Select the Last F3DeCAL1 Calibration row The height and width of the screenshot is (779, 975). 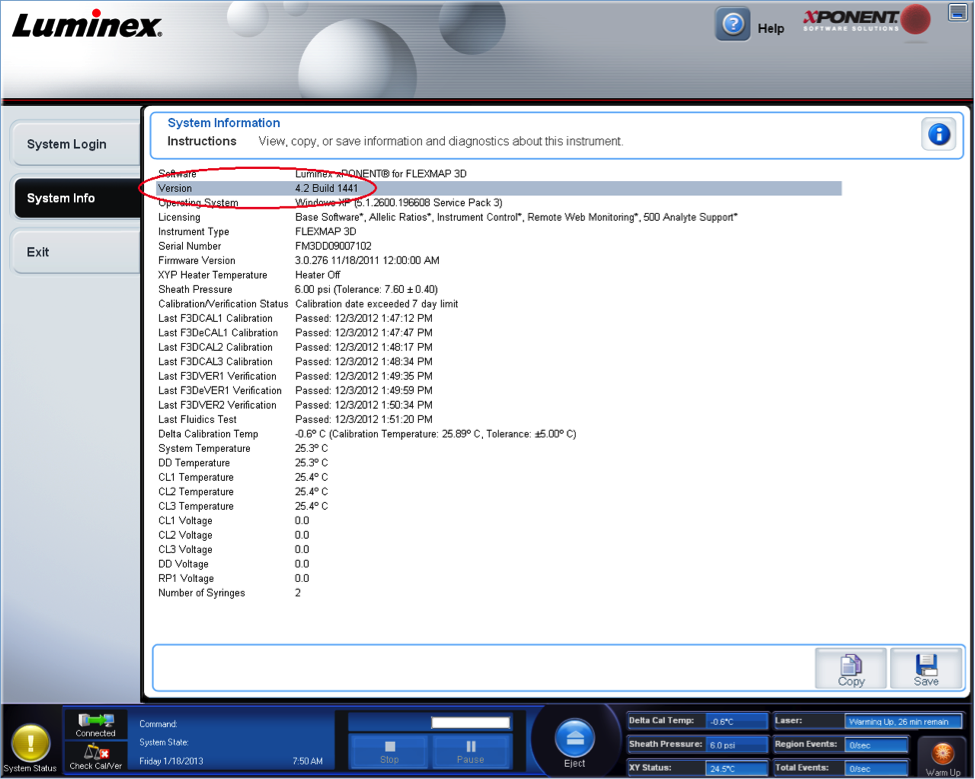(x=499, y=333)
